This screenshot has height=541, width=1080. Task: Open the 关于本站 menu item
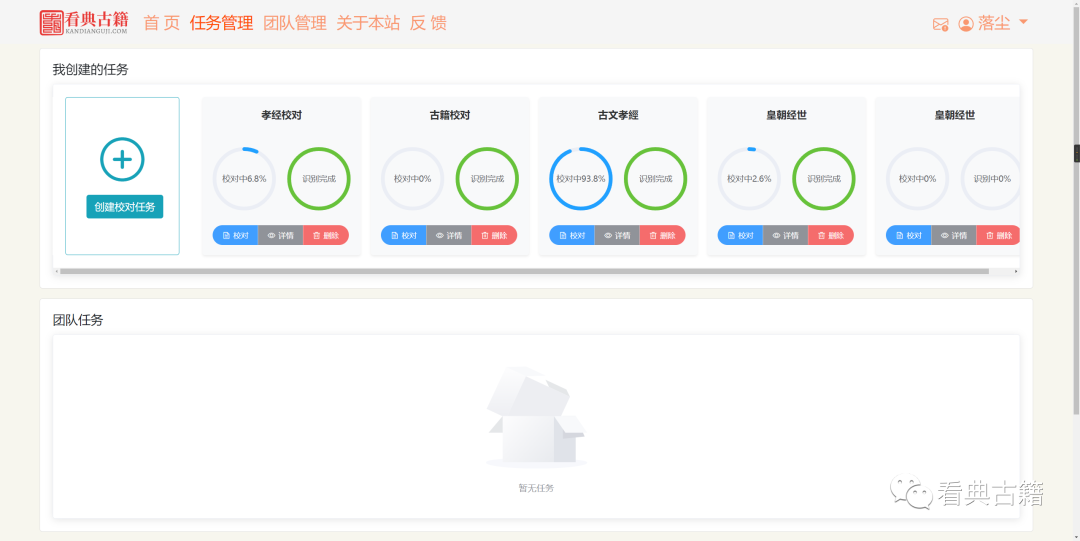coord(368,23)
